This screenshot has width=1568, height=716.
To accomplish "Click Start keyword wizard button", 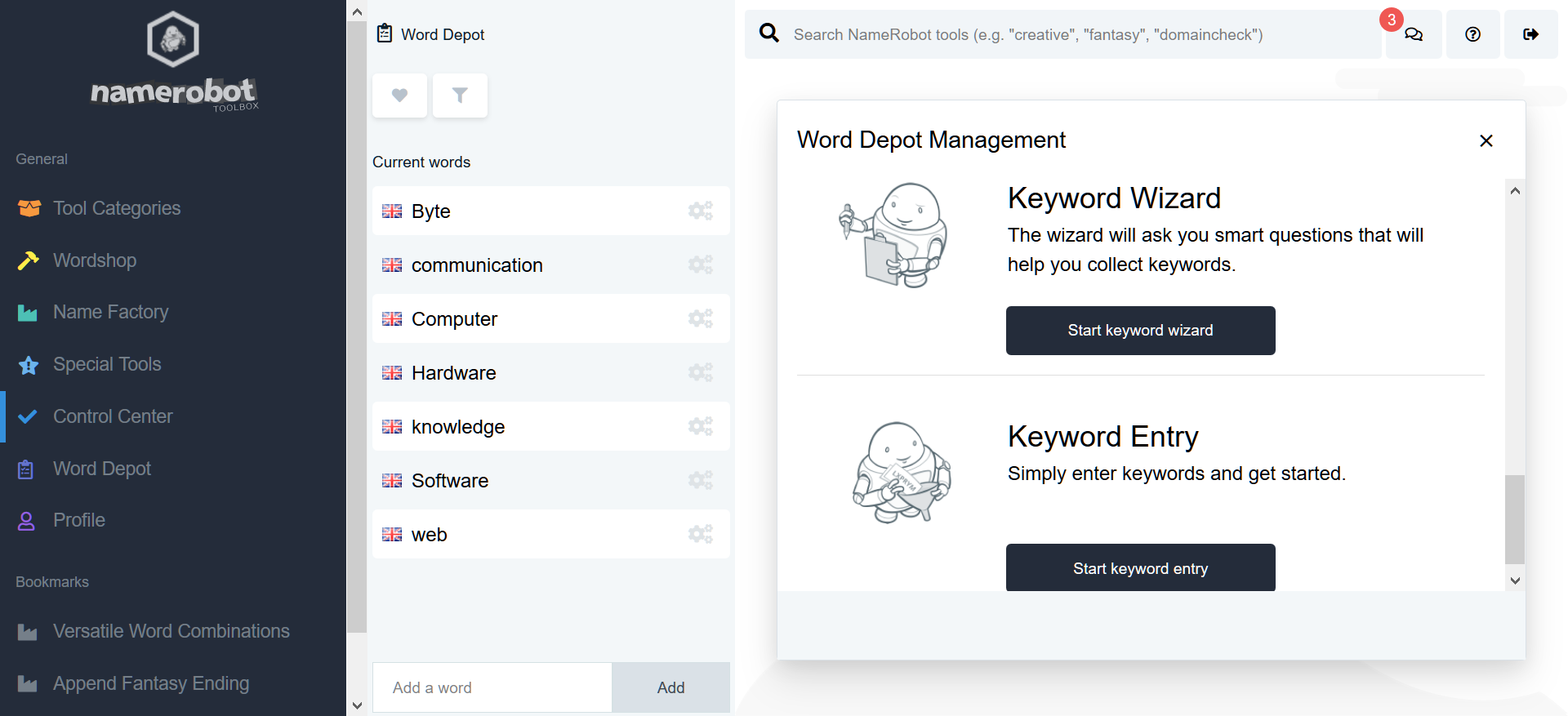I will click(1140, 331).
